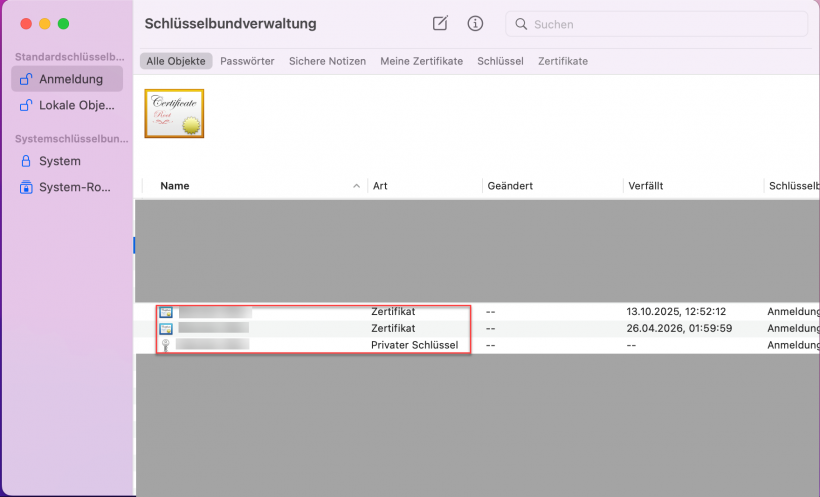Focus the Suchen search field
Viewport: 820px width, 497px height.
point(656,24)
